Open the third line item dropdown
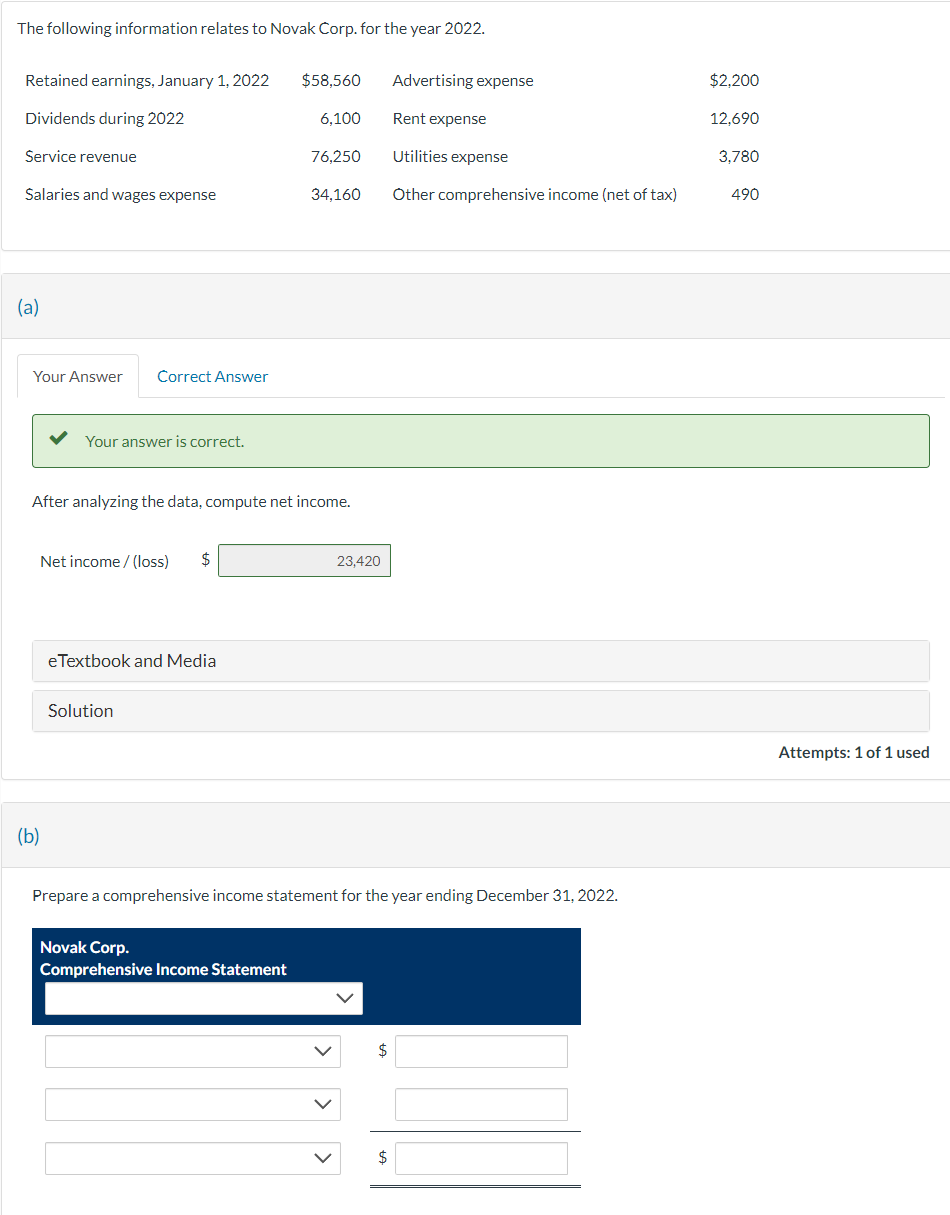The image size is (950, 1215). click(193, 1158)
